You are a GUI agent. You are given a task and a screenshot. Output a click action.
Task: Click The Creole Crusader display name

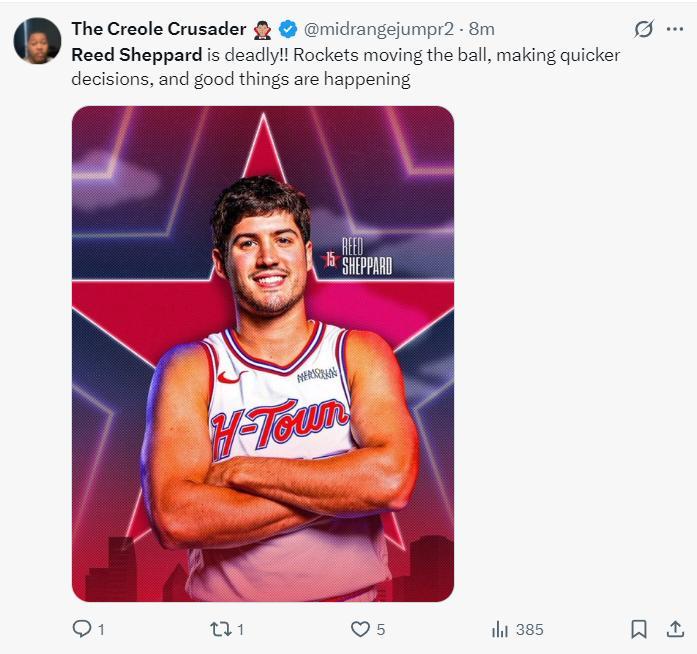pyautogui.click(x=158, y=29)
